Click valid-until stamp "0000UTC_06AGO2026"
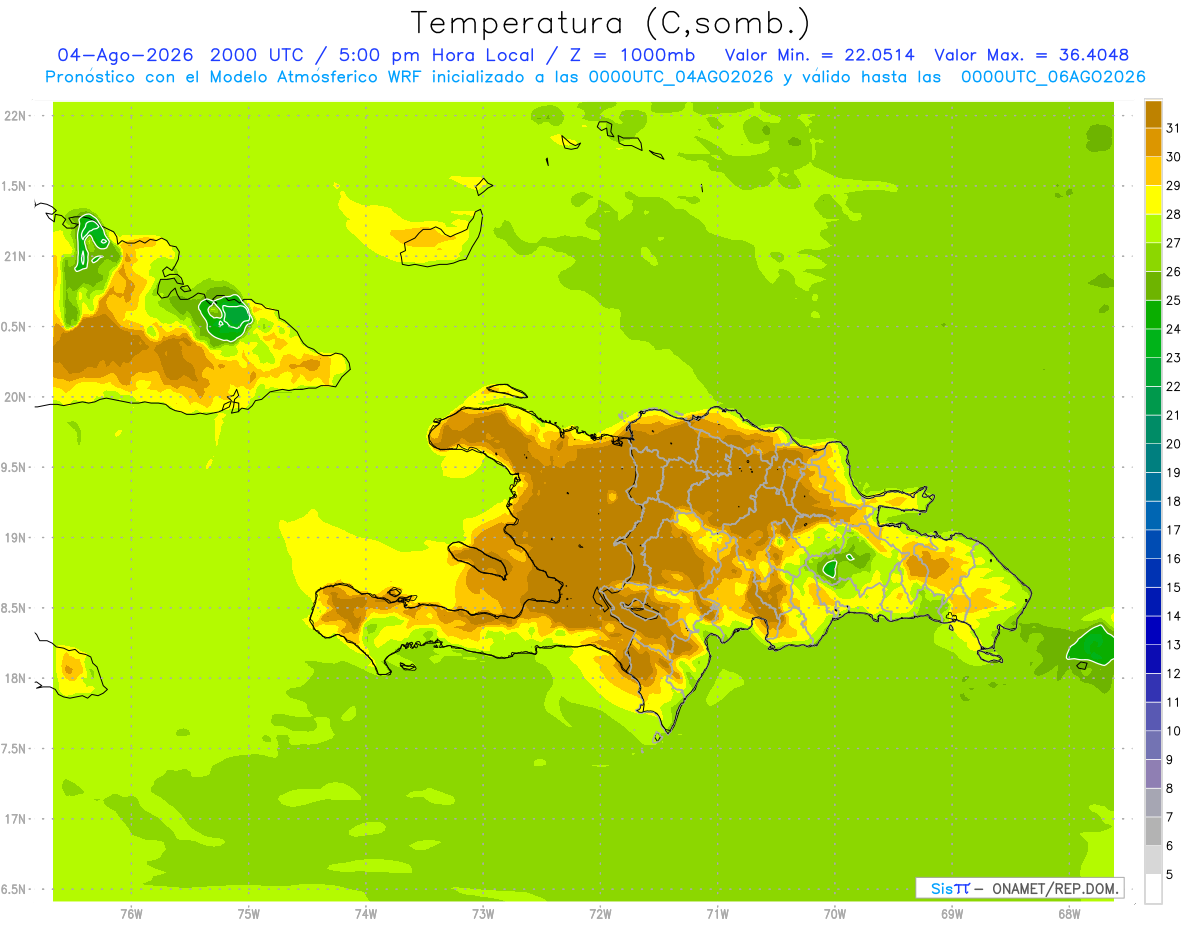The width and height of the screenshot is (1200, 927). 1053,77
